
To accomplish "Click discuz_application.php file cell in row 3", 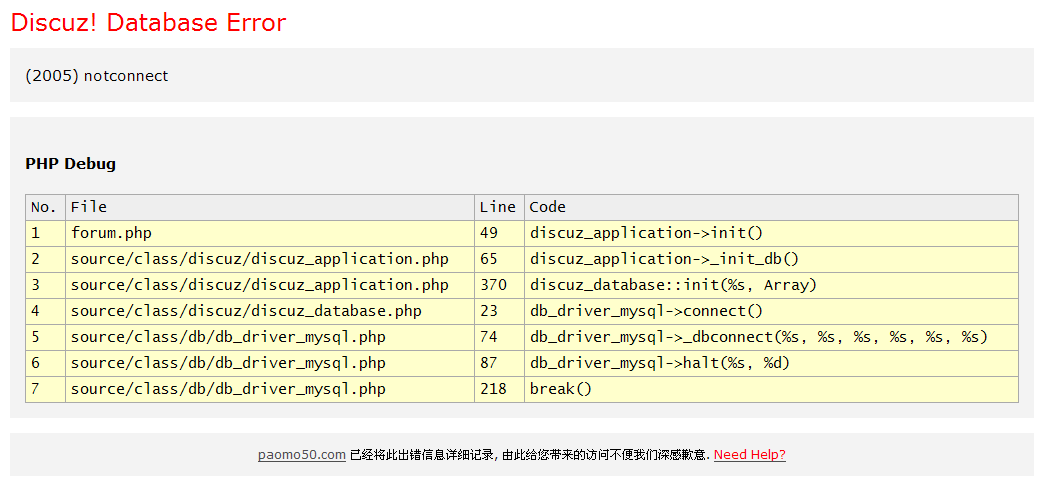I will pos(270,285).
